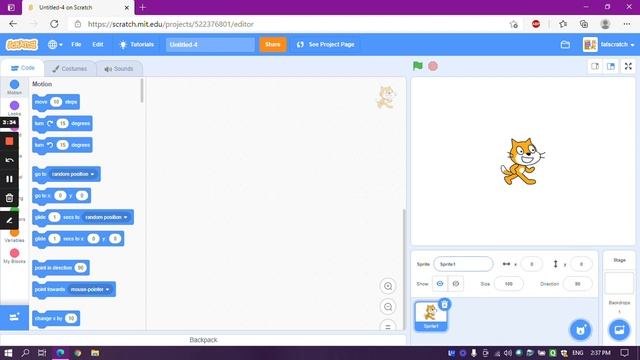This screenshot has width=640, height=360.
Task: Select the Looks block category
Action: tap(14, 108)
